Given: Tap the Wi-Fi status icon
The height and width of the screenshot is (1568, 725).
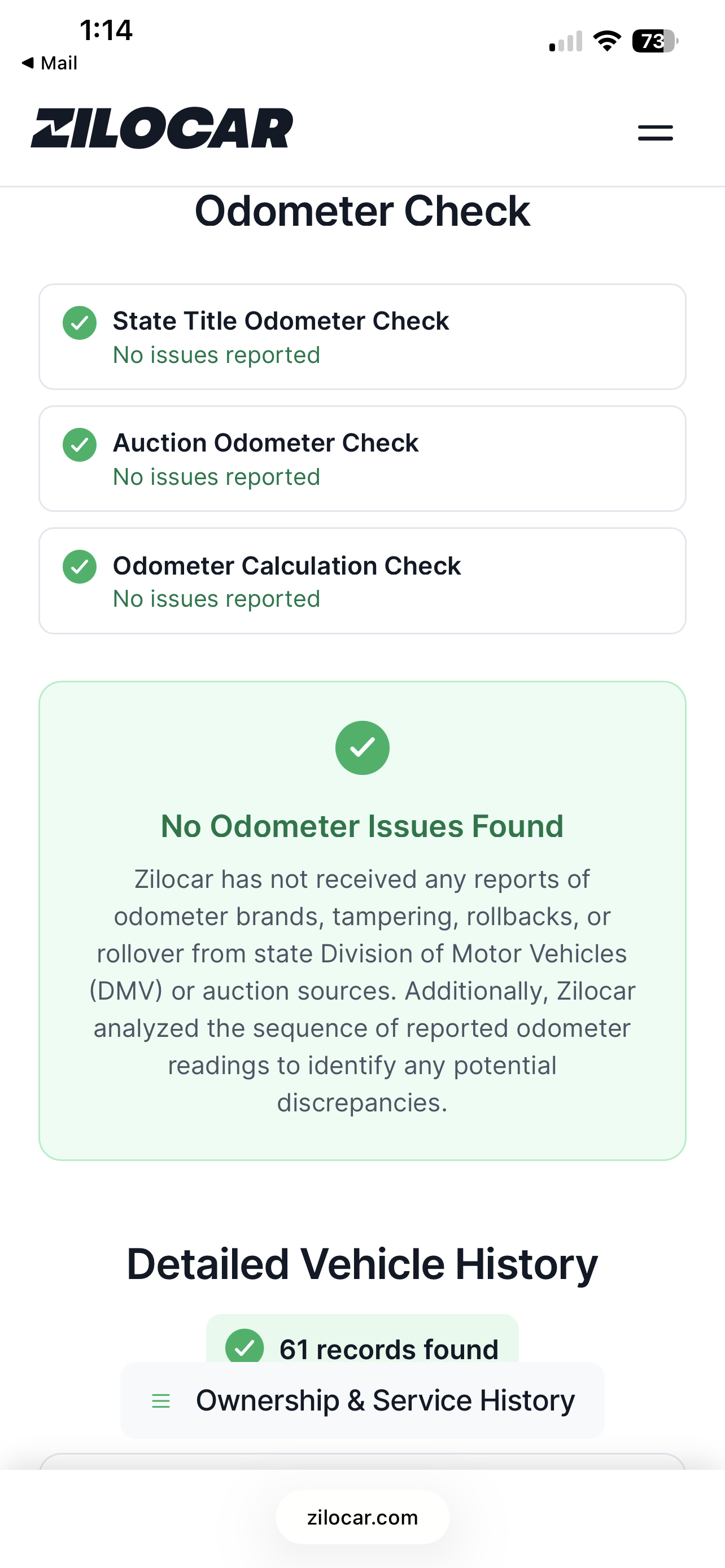Looking at the screenshot, I should 607,41.
